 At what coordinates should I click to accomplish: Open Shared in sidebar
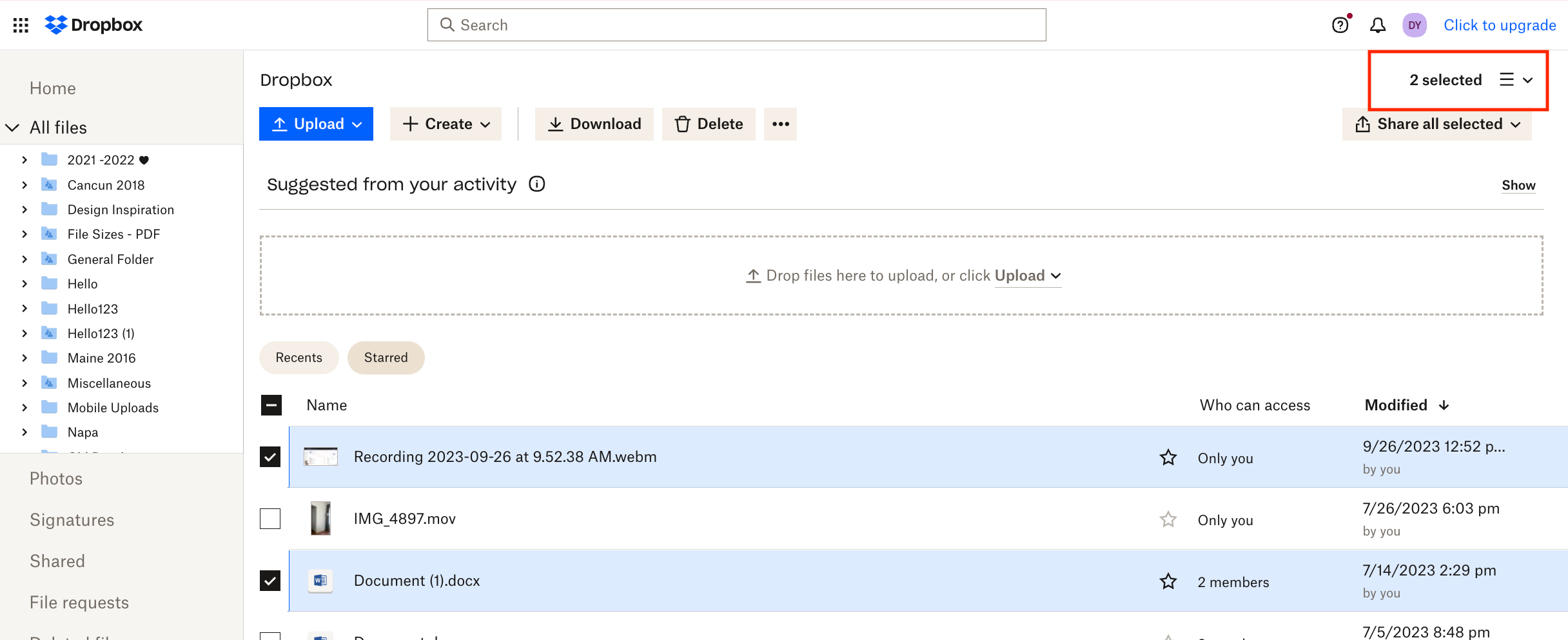57,561
